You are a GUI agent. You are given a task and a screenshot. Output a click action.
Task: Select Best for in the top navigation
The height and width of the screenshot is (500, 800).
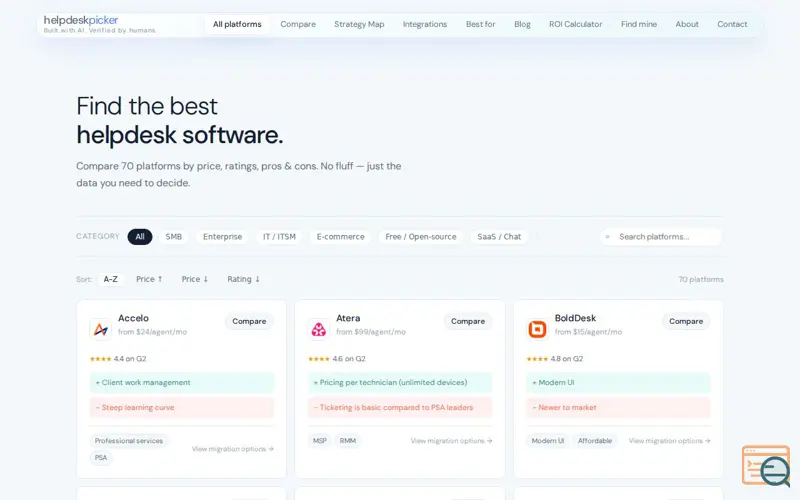(x=481, y=24)
